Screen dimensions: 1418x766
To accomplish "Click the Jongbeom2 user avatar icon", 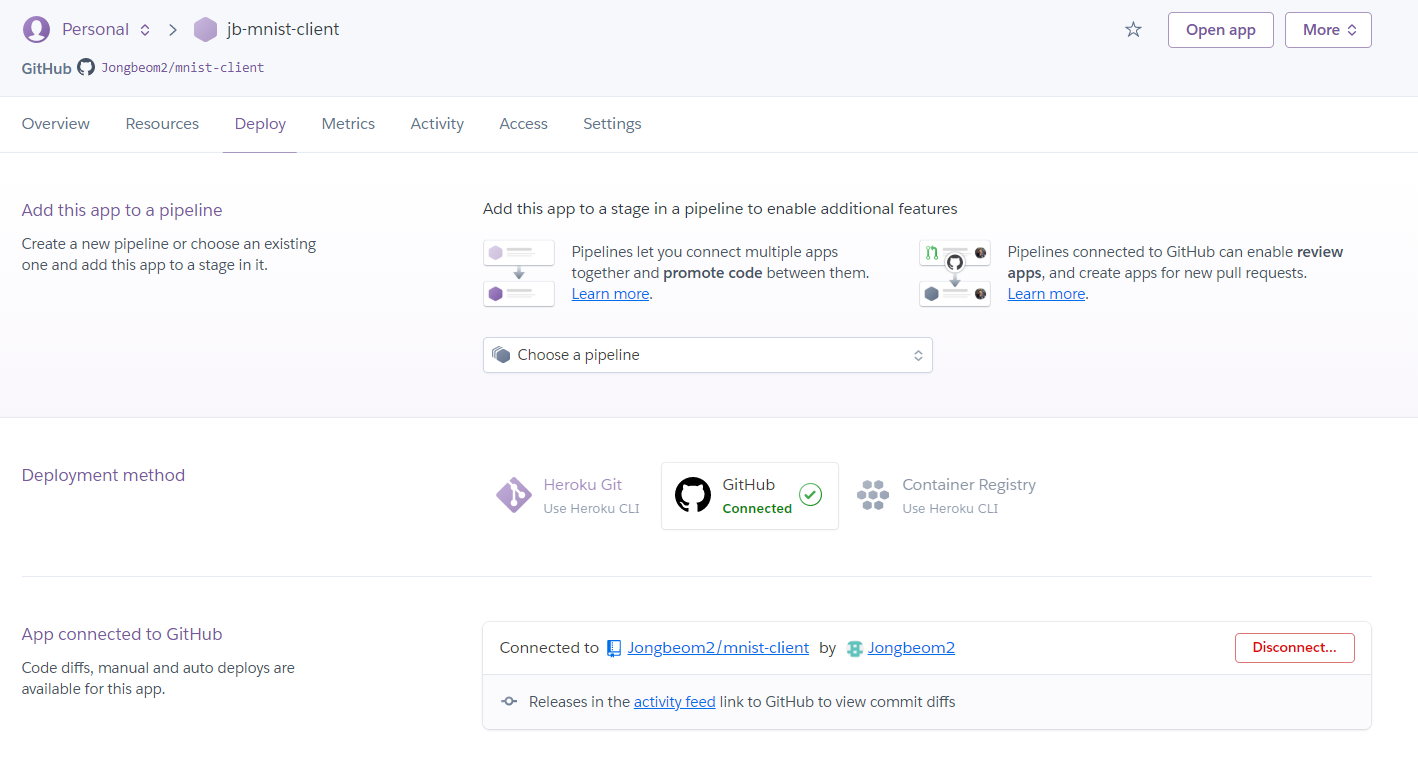I will (x=854, y=648).
